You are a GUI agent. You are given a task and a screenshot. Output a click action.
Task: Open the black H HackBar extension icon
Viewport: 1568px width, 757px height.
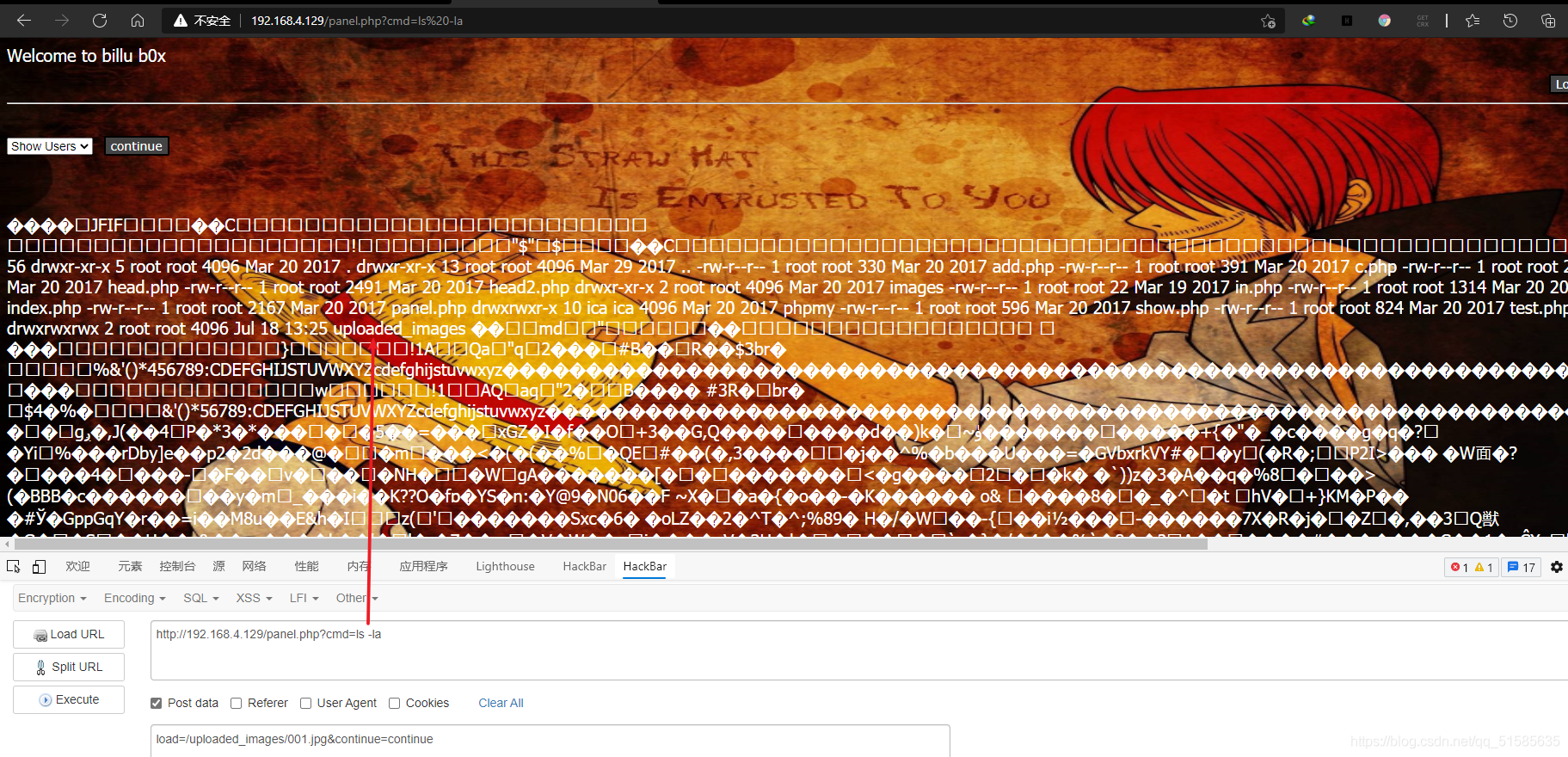(x=1347, y=21)
